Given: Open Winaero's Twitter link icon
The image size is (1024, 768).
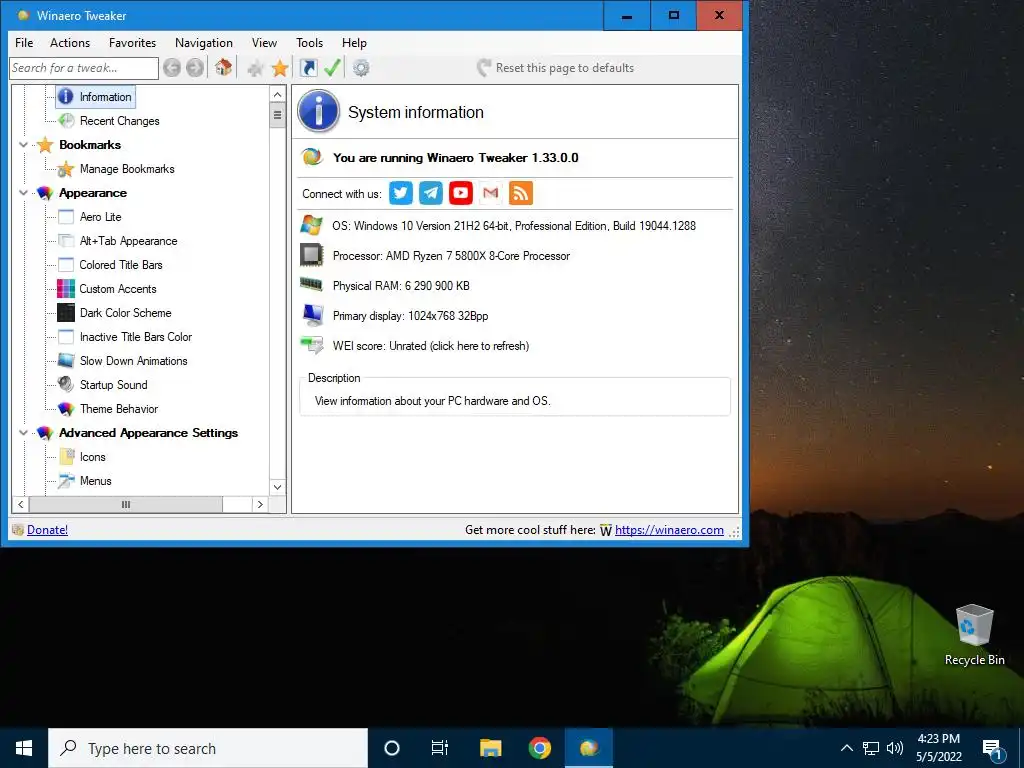Looking at the screenshot, I should tap(401, 193).
